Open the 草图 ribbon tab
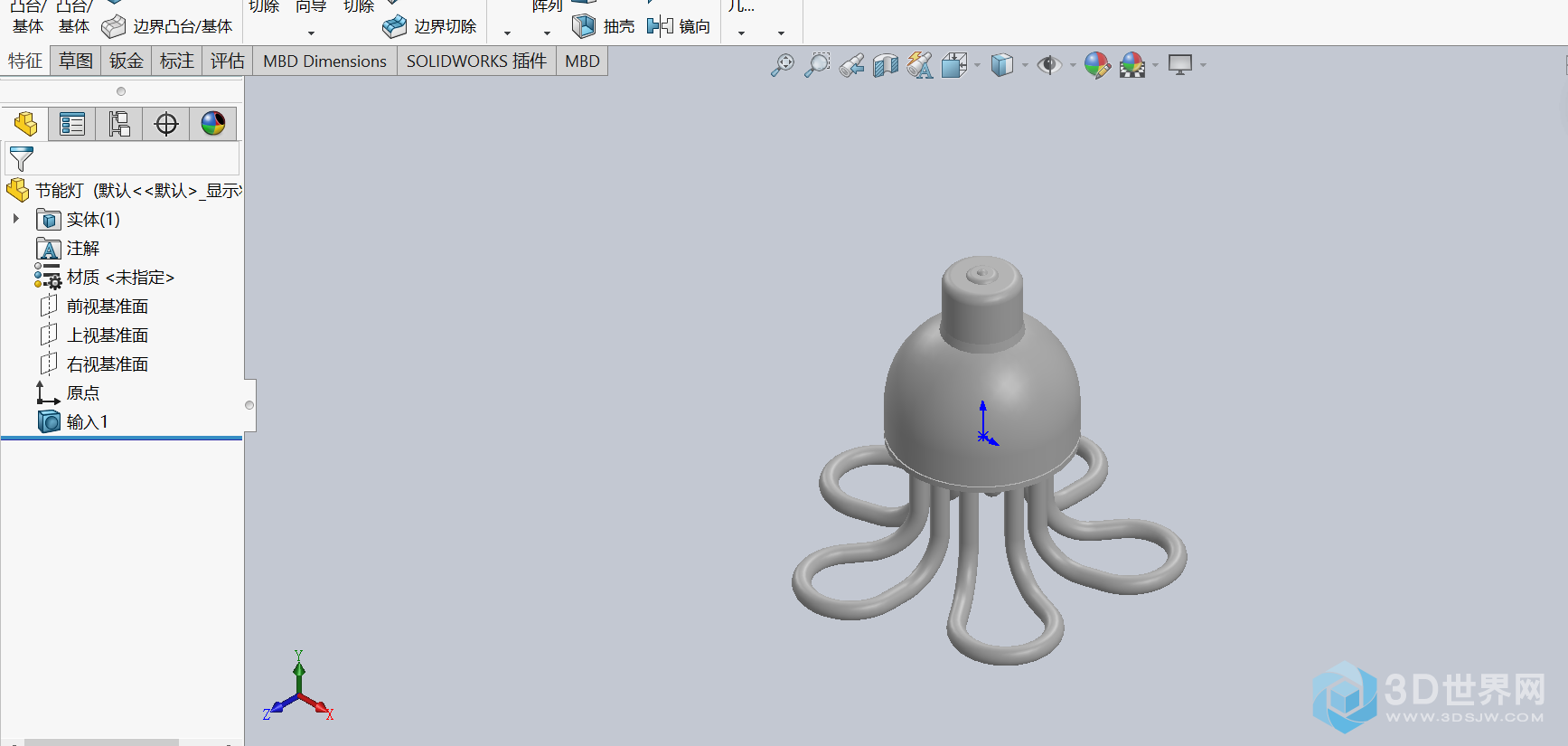The width and height of the screenshot is (1568, 746). [76, 61]
